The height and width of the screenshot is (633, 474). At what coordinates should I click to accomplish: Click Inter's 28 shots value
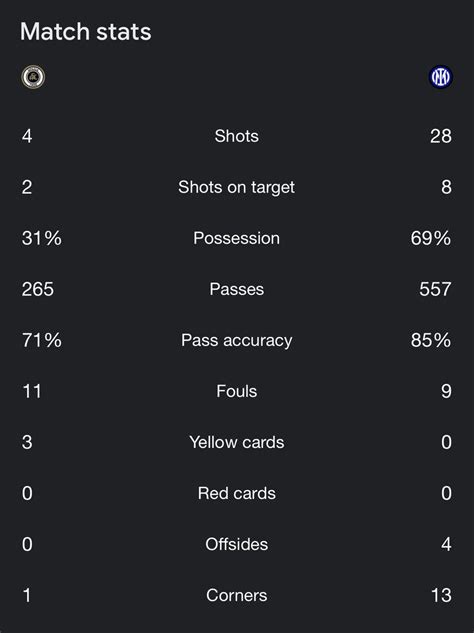tap(441, 136)
